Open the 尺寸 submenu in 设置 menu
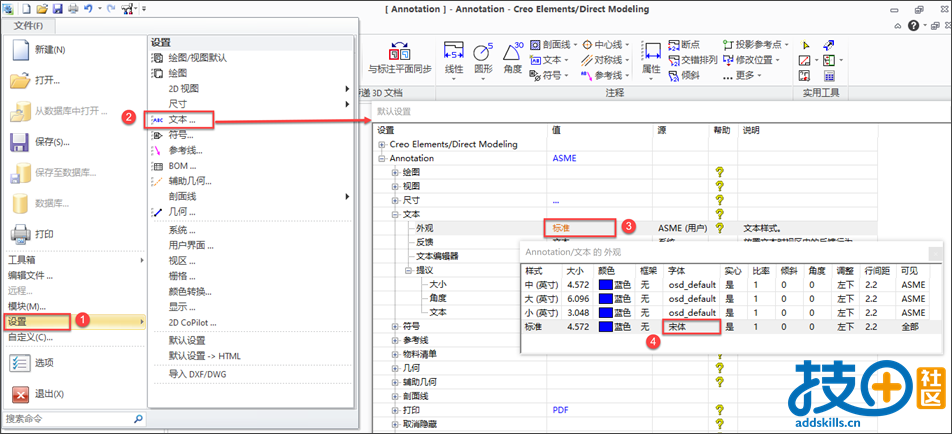952x434 pixels. 251,104
